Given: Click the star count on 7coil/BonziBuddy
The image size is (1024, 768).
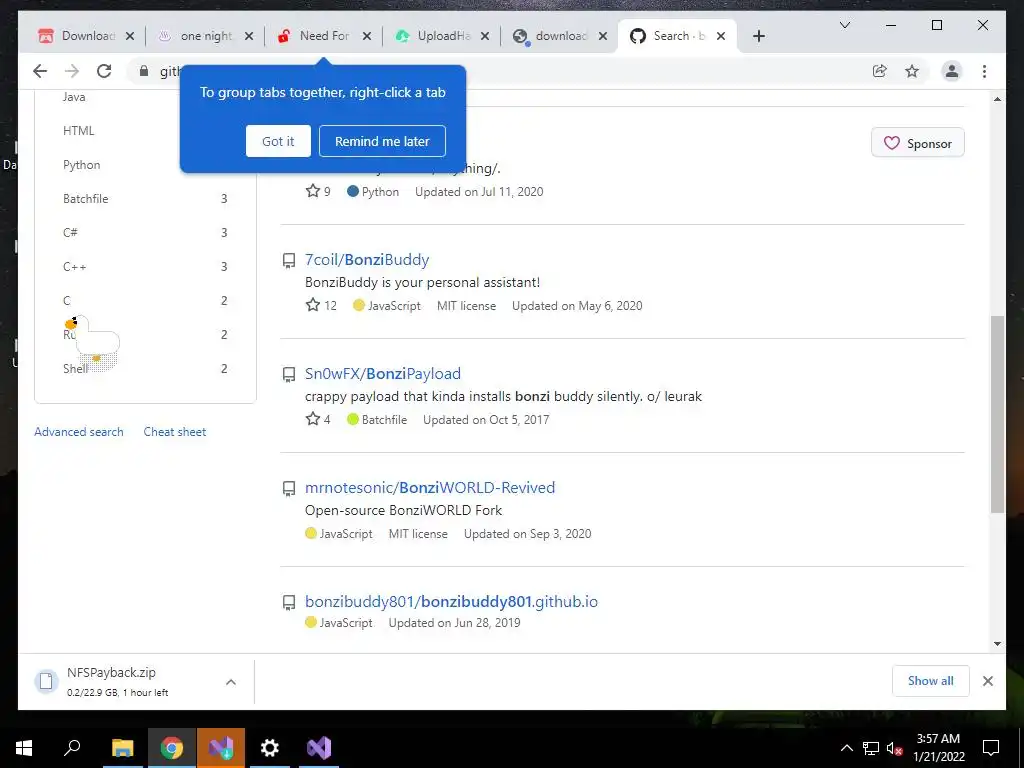Looking at the screenshot, I should [x=321, y=306].
